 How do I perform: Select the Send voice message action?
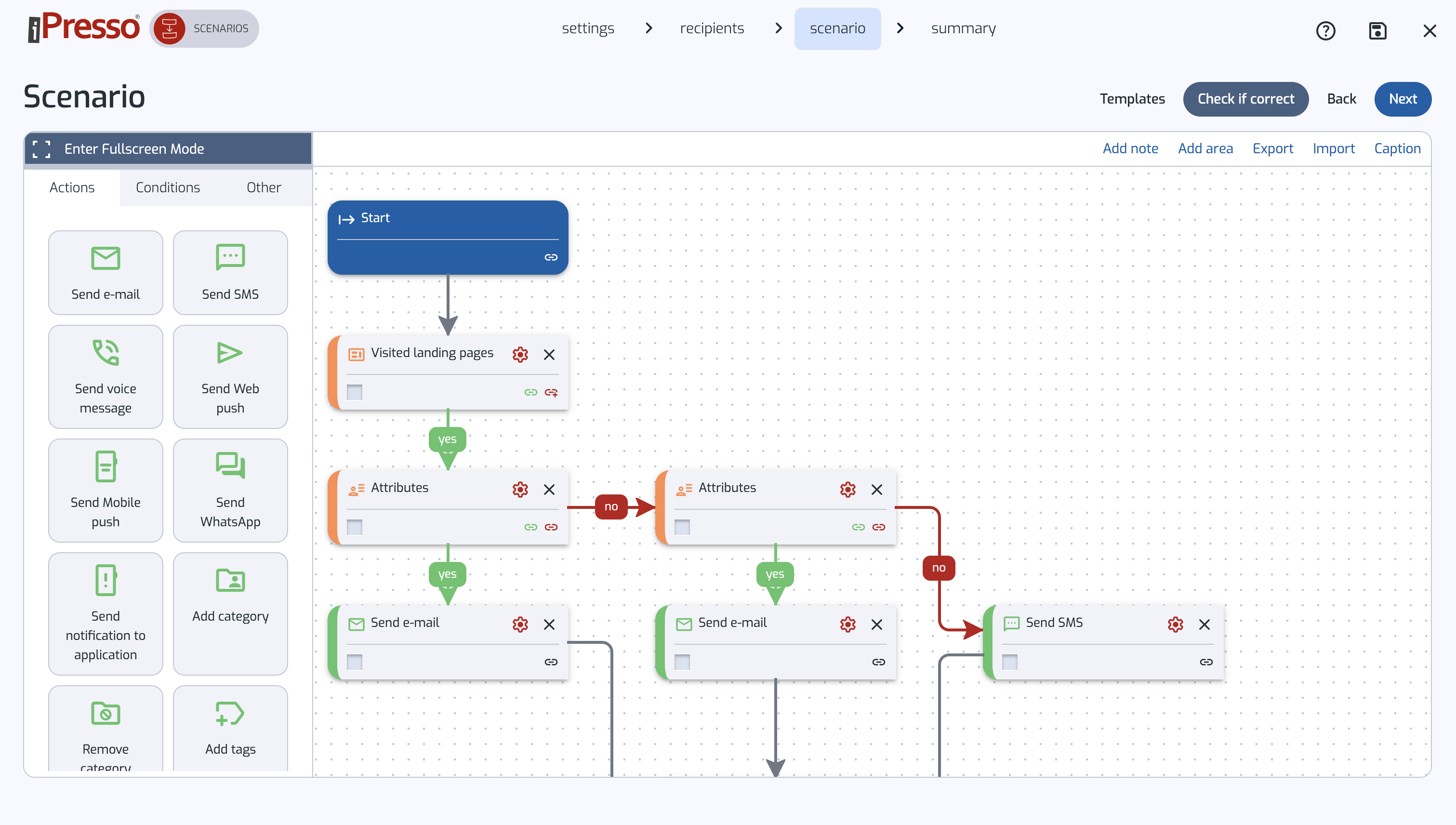[x=106, y=376]
